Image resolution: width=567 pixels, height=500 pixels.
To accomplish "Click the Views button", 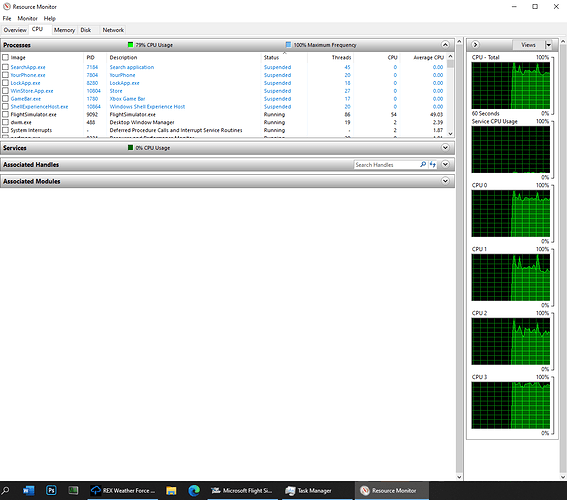I will [x=528, y=45].
